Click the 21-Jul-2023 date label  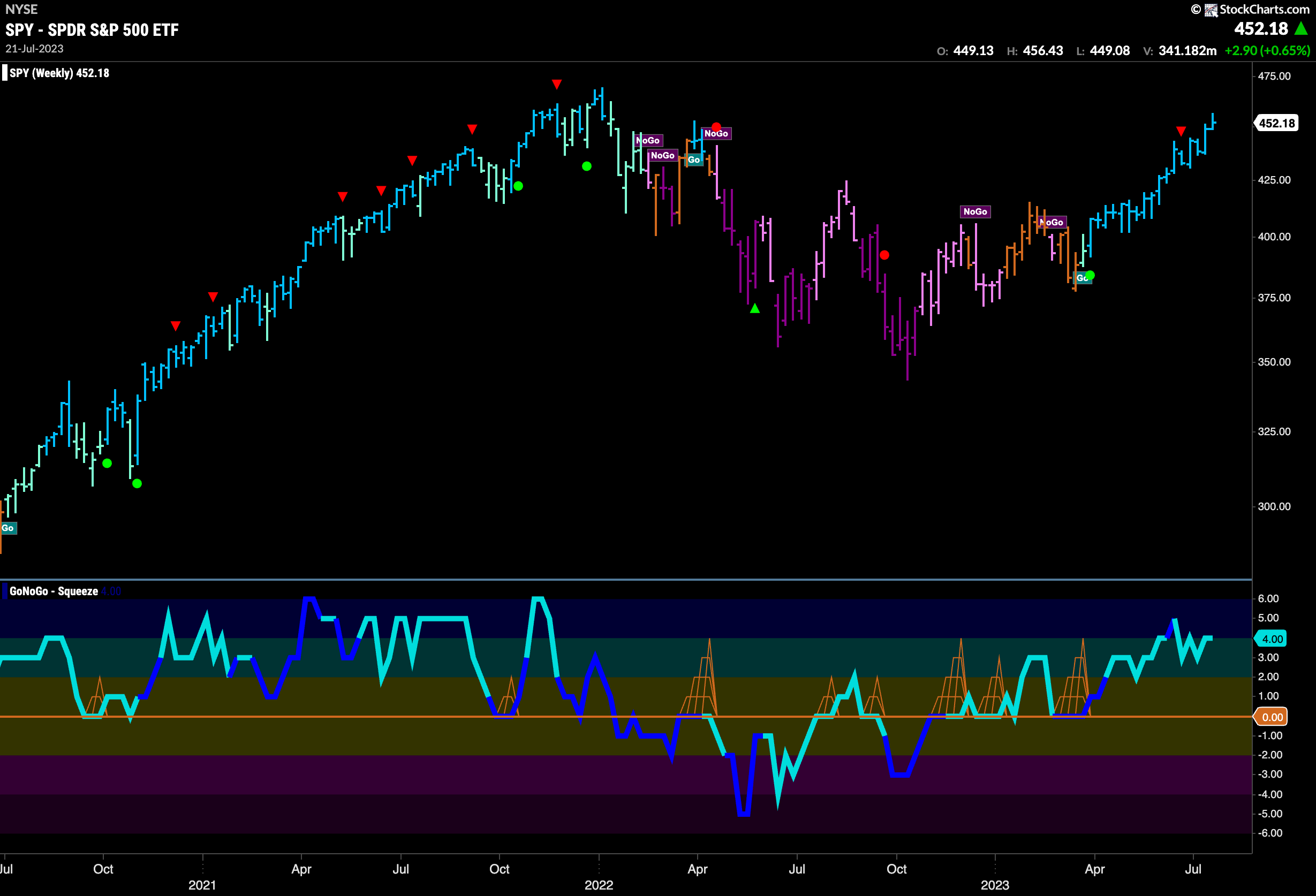[x=35, y=49]
